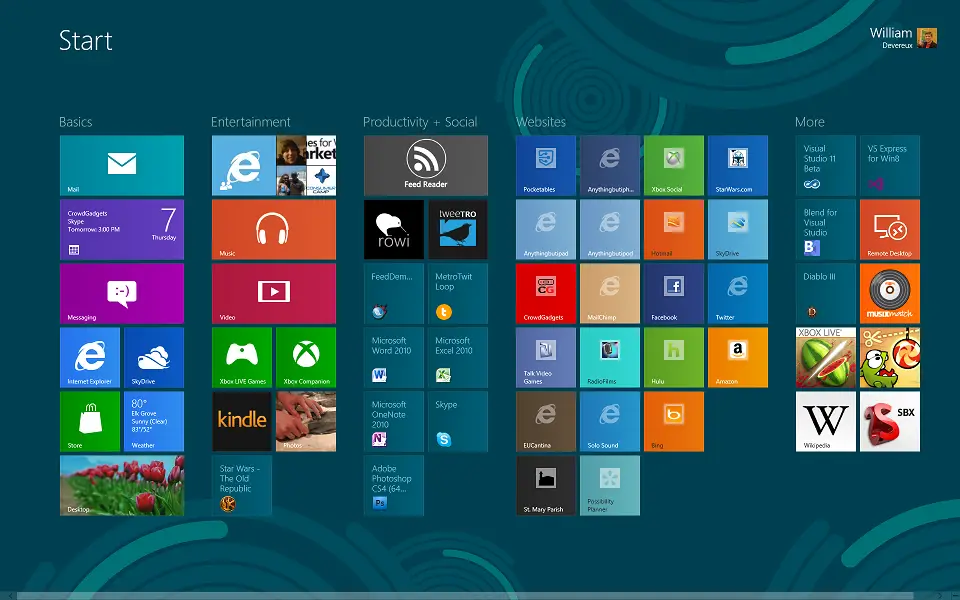This screenshot has width=960, height=600.
Task: Launch the tweeTRO app tile
Action: coord(458,230)
